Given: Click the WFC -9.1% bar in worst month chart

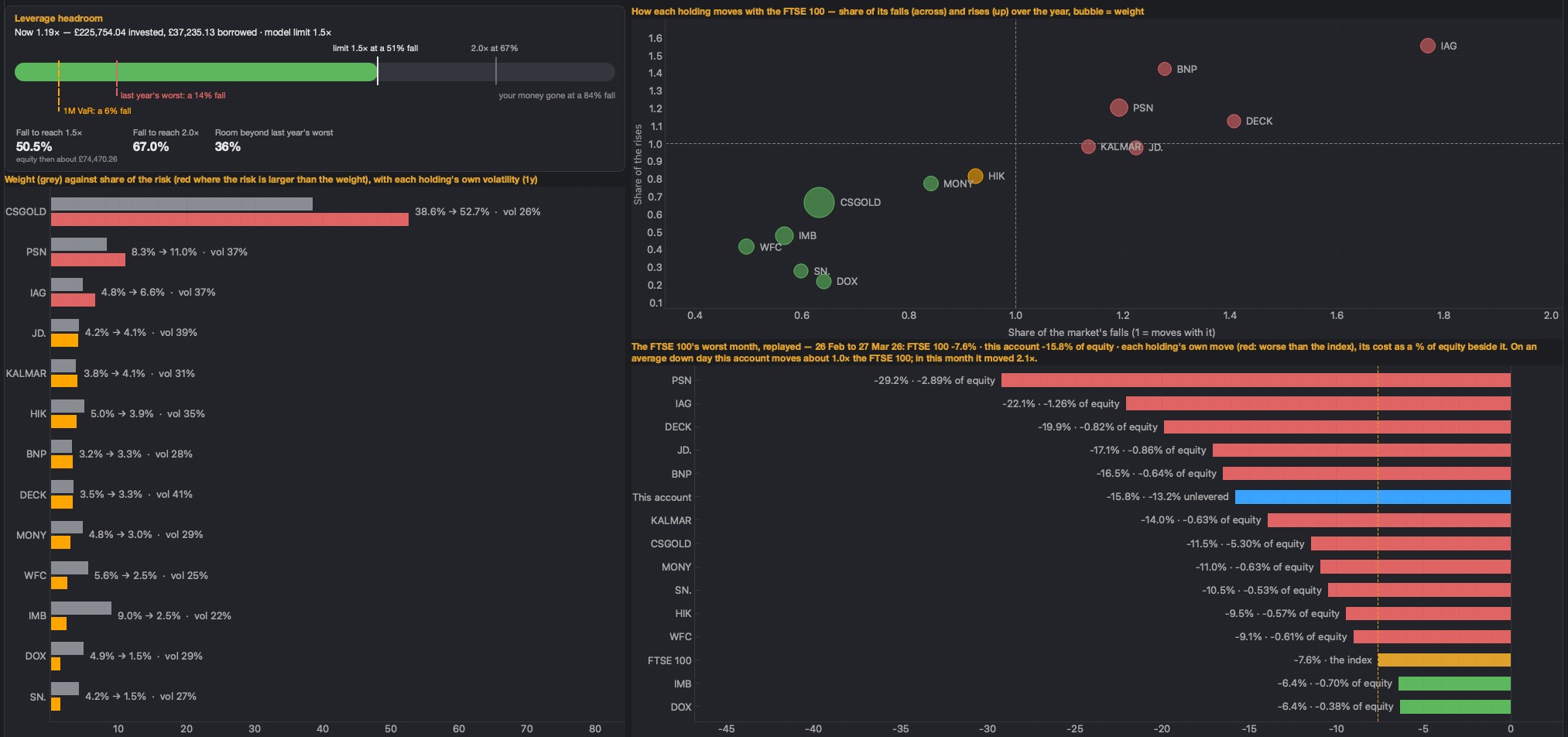Looking at the screenshot, I should 1432,636.
